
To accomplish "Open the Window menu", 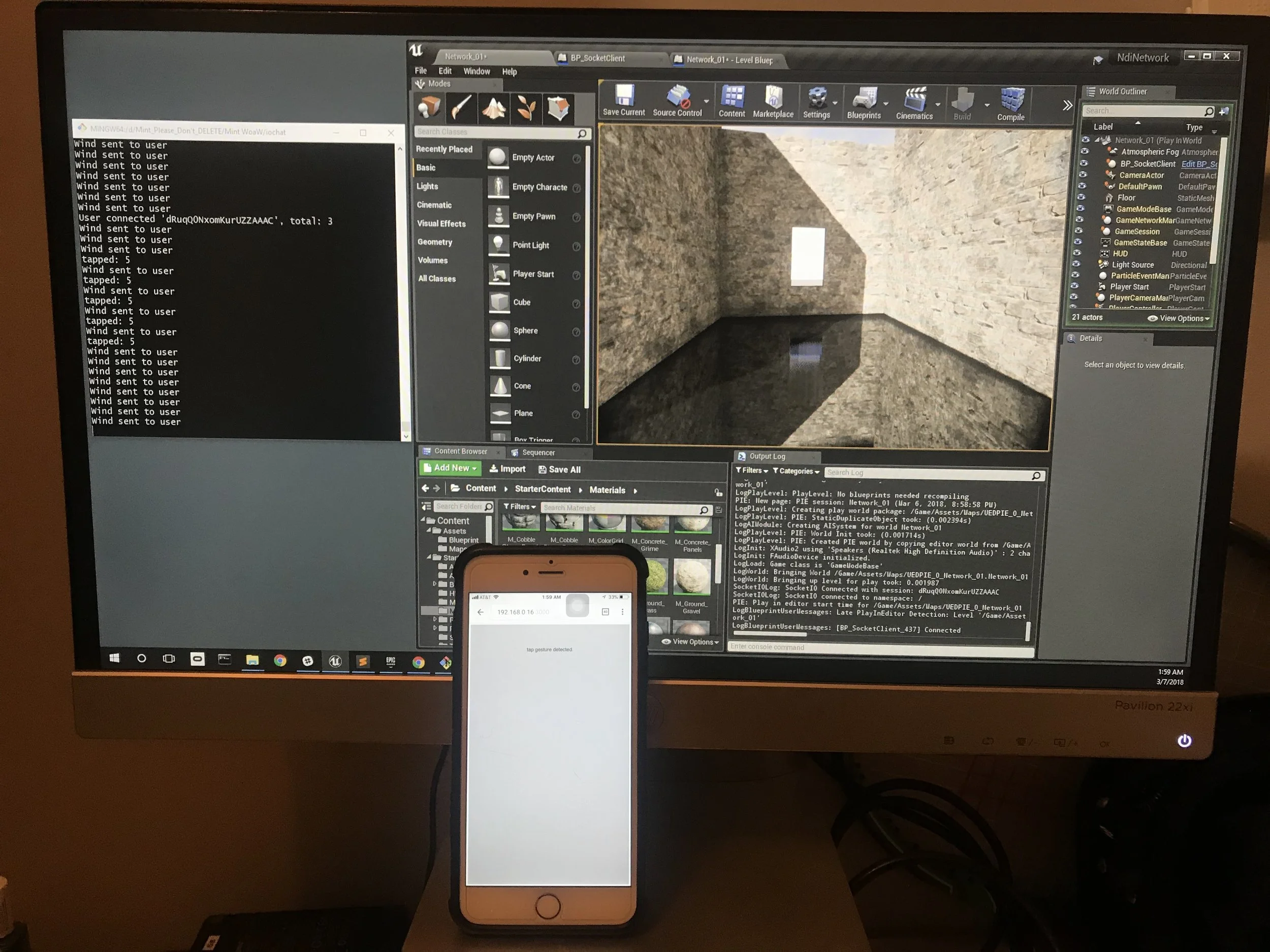I will [x=477, y=71].
